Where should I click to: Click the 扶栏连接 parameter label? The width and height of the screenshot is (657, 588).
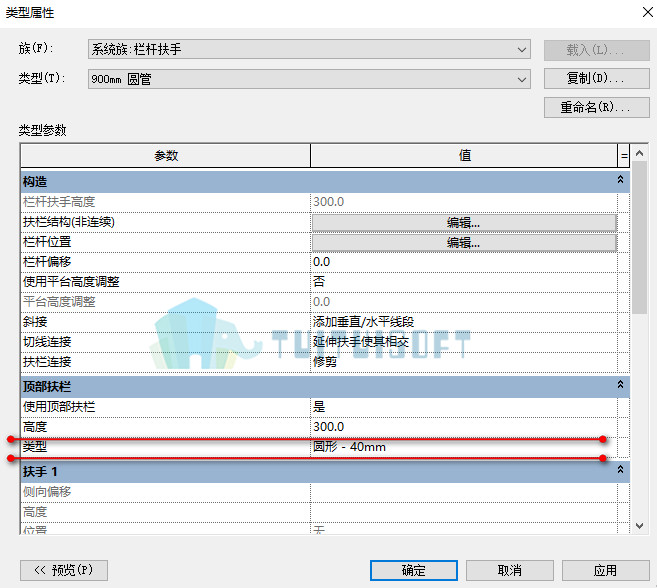47,362
